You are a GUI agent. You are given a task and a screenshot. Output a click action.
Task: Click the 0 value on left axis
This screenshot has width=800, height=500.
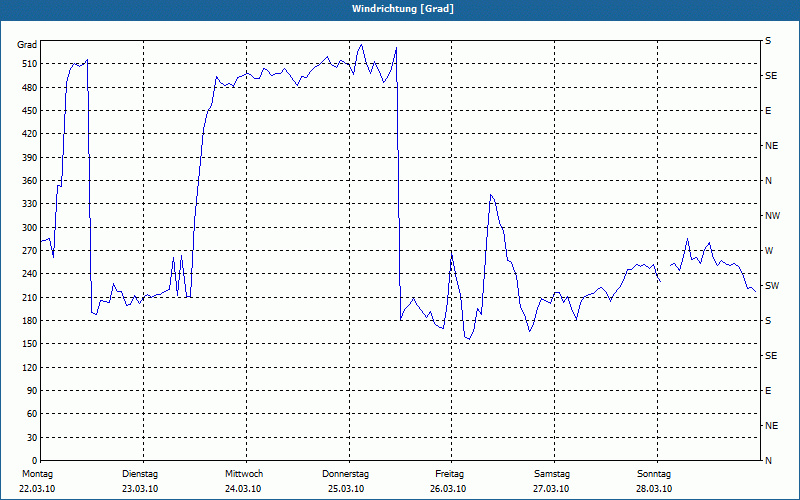(34, 461)
